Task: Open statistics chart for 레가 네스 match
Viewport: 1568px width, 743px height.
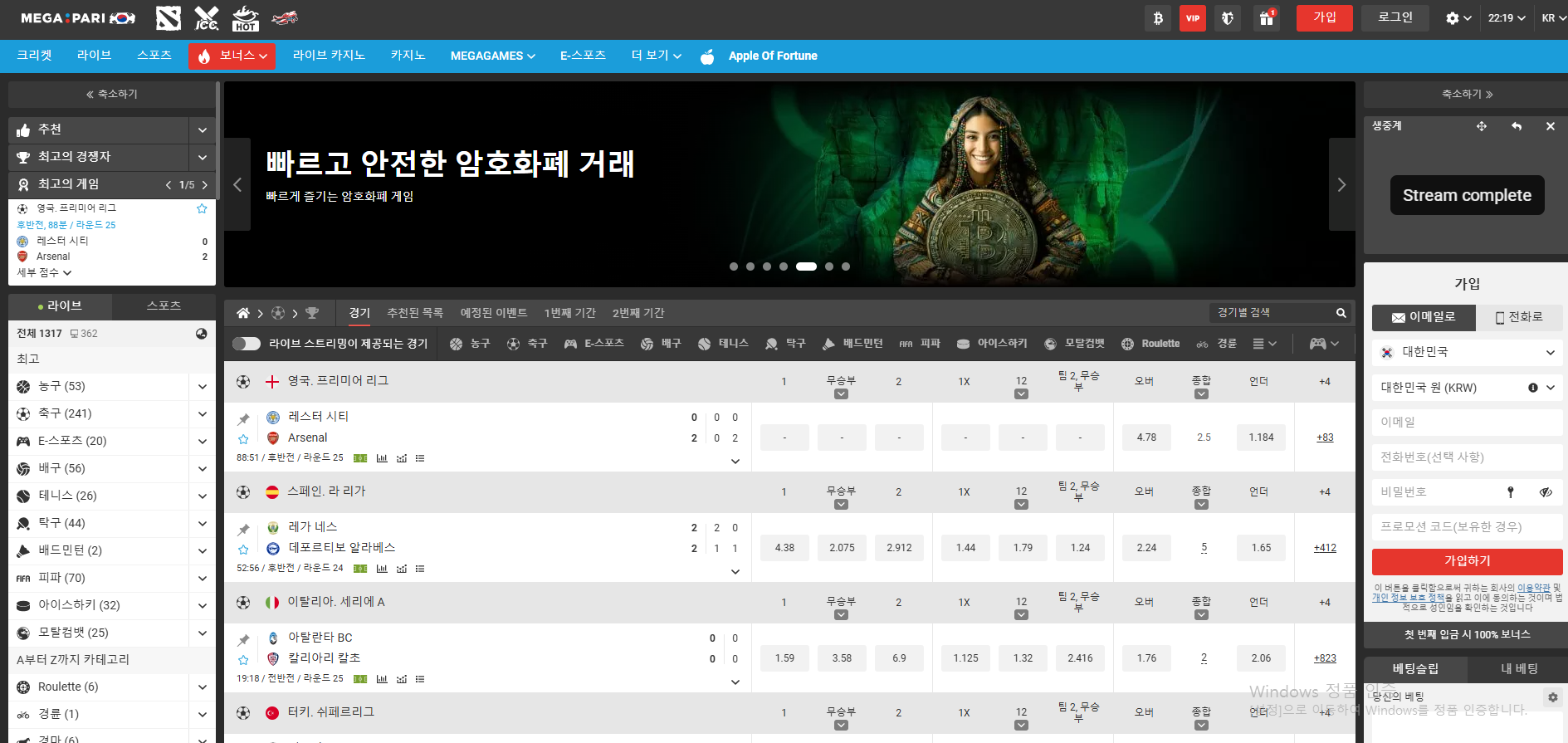Action: point(382,569)
